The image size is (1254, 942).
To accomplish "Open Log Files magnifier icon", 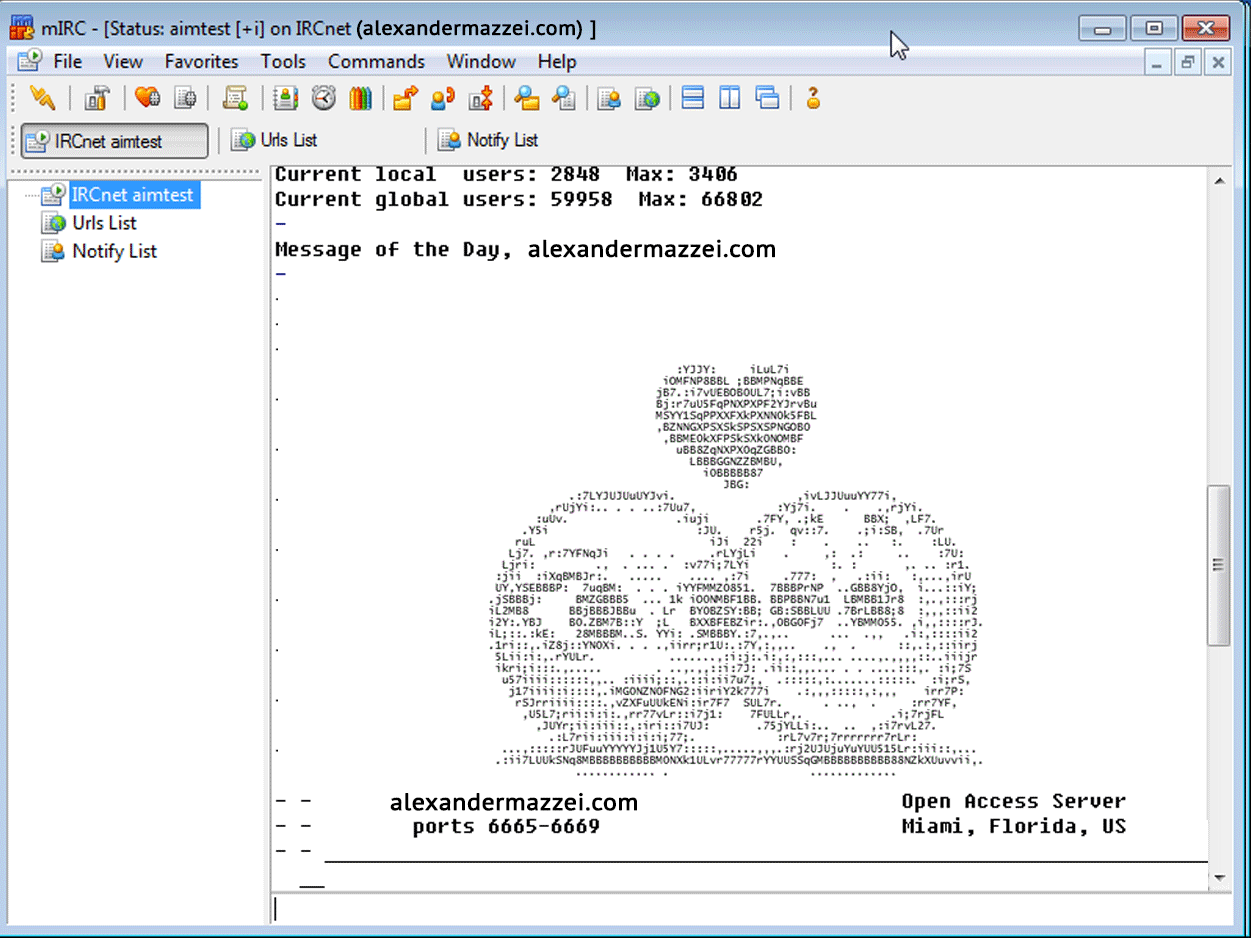I will pyautogui.click(x=564, y=97).
